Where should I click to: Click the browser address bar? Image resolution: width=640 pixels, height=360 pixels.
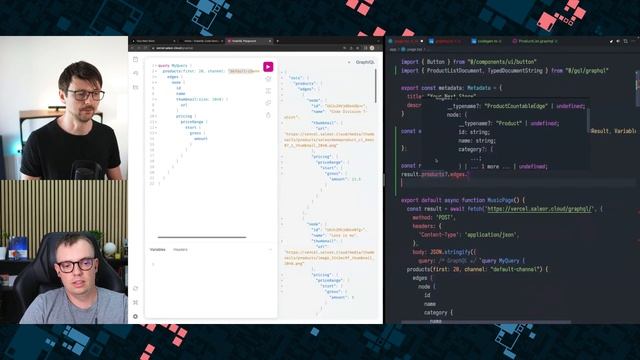(x=245, y=48)
